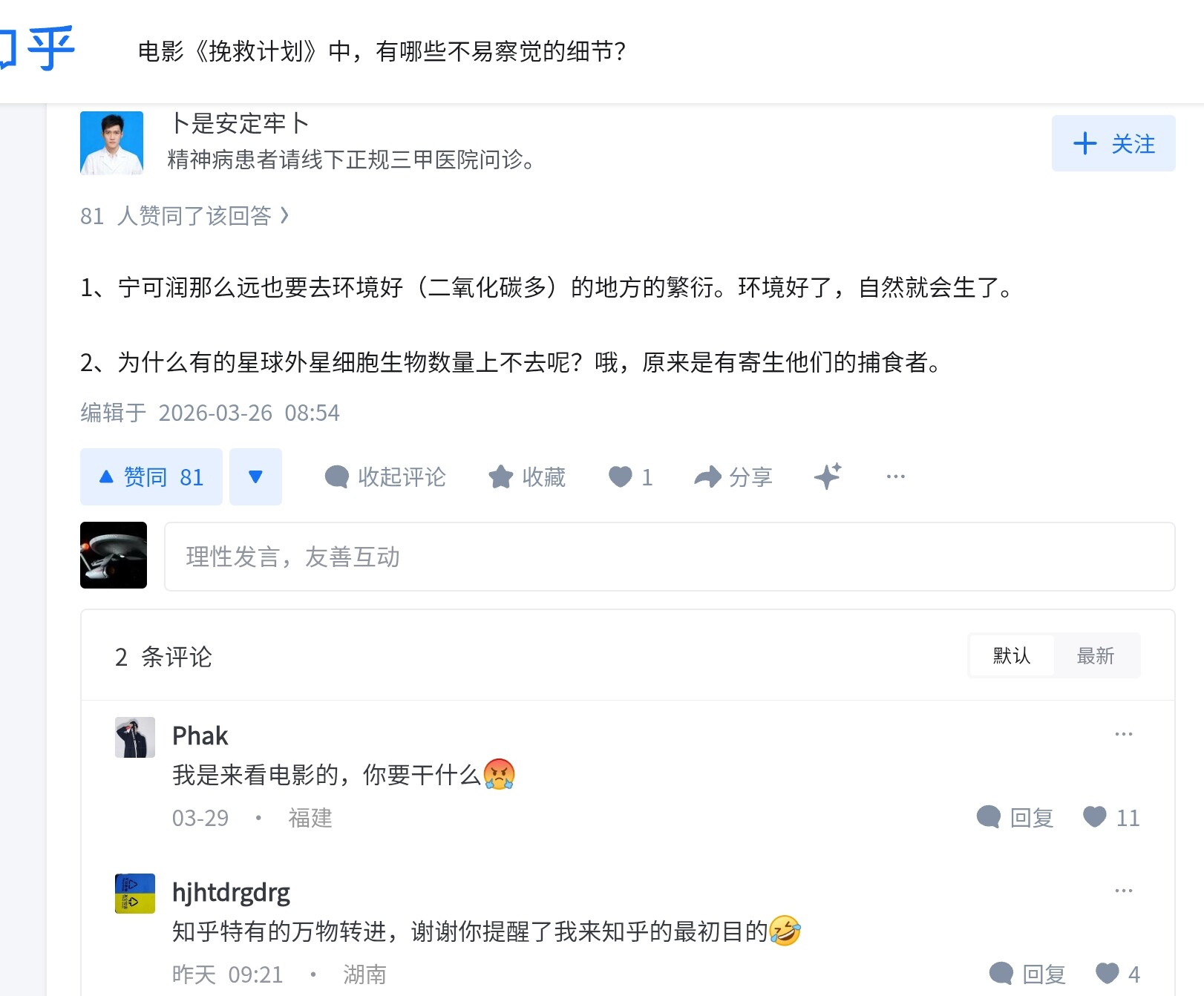This screenshot has height=996, width=1204.
Task: Click the comment input field
Action: (669, 557)
